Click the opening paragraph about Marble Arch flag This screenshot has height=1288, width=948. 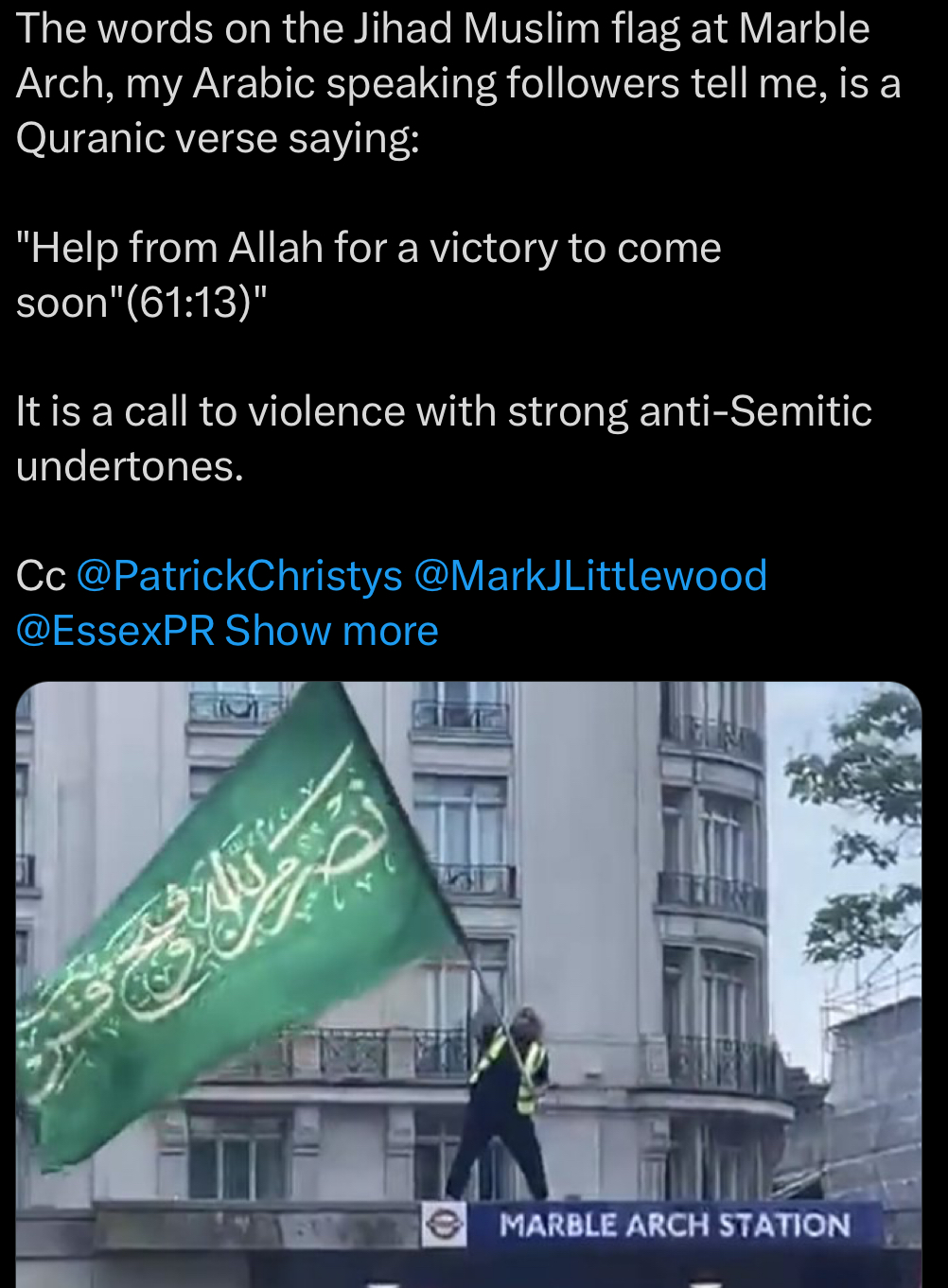pyautogui.click(x=459, y=84)
